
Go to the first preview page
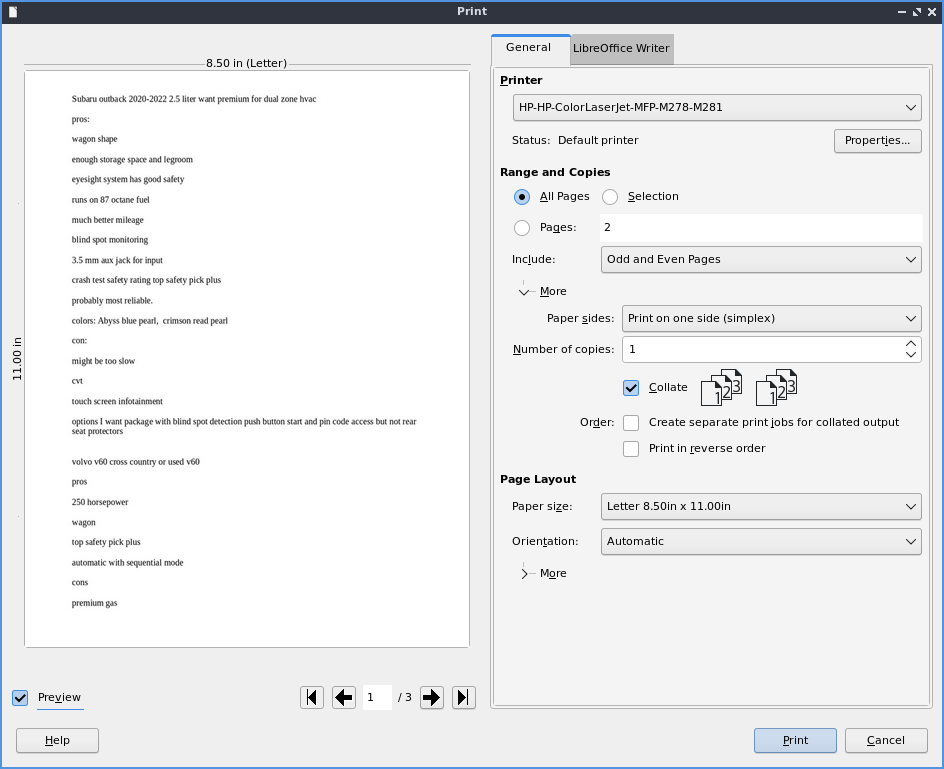click(312, 697)
